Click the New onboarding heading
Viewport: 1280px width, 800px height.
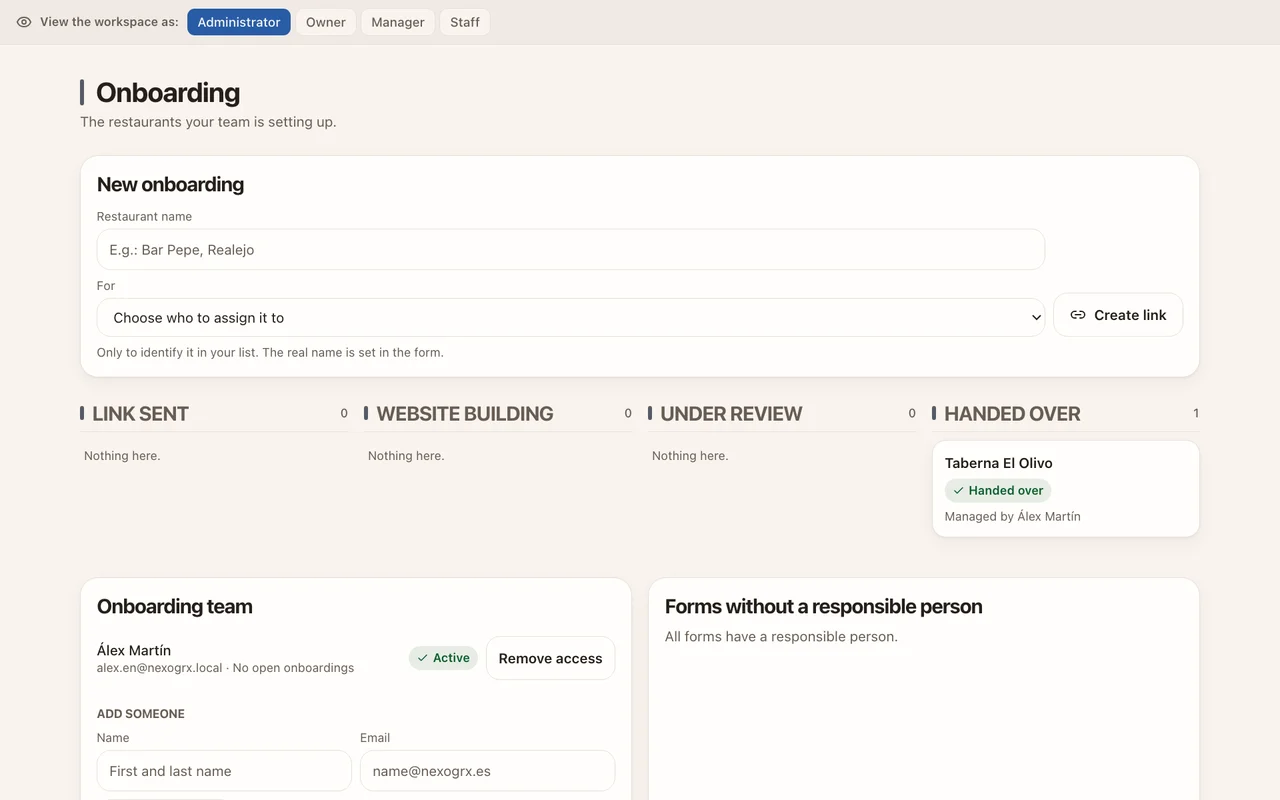[170, 184]
